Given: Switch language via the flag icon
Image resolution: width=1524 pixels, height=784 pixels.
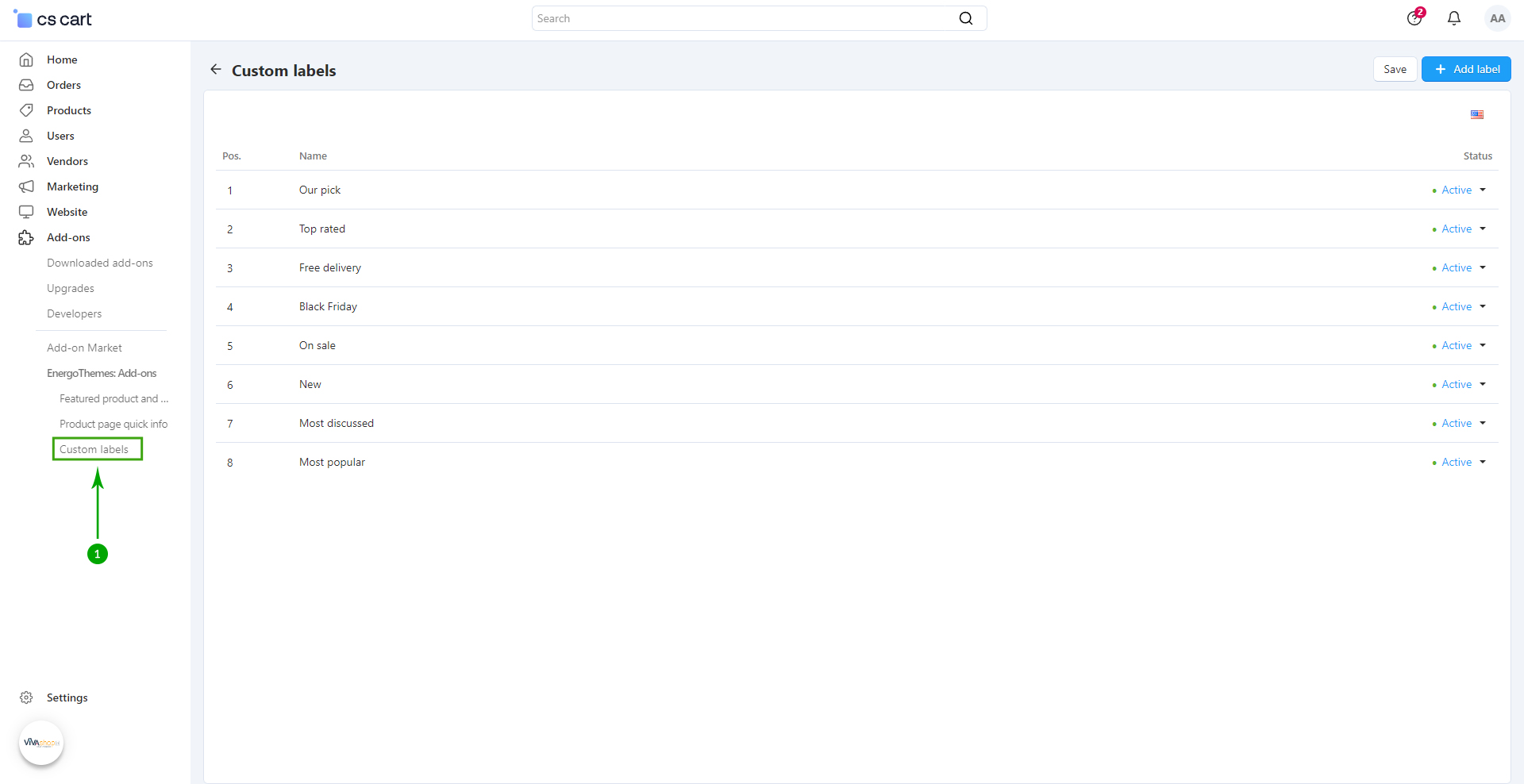Looking at the screenshot, I should (1476, 114).
